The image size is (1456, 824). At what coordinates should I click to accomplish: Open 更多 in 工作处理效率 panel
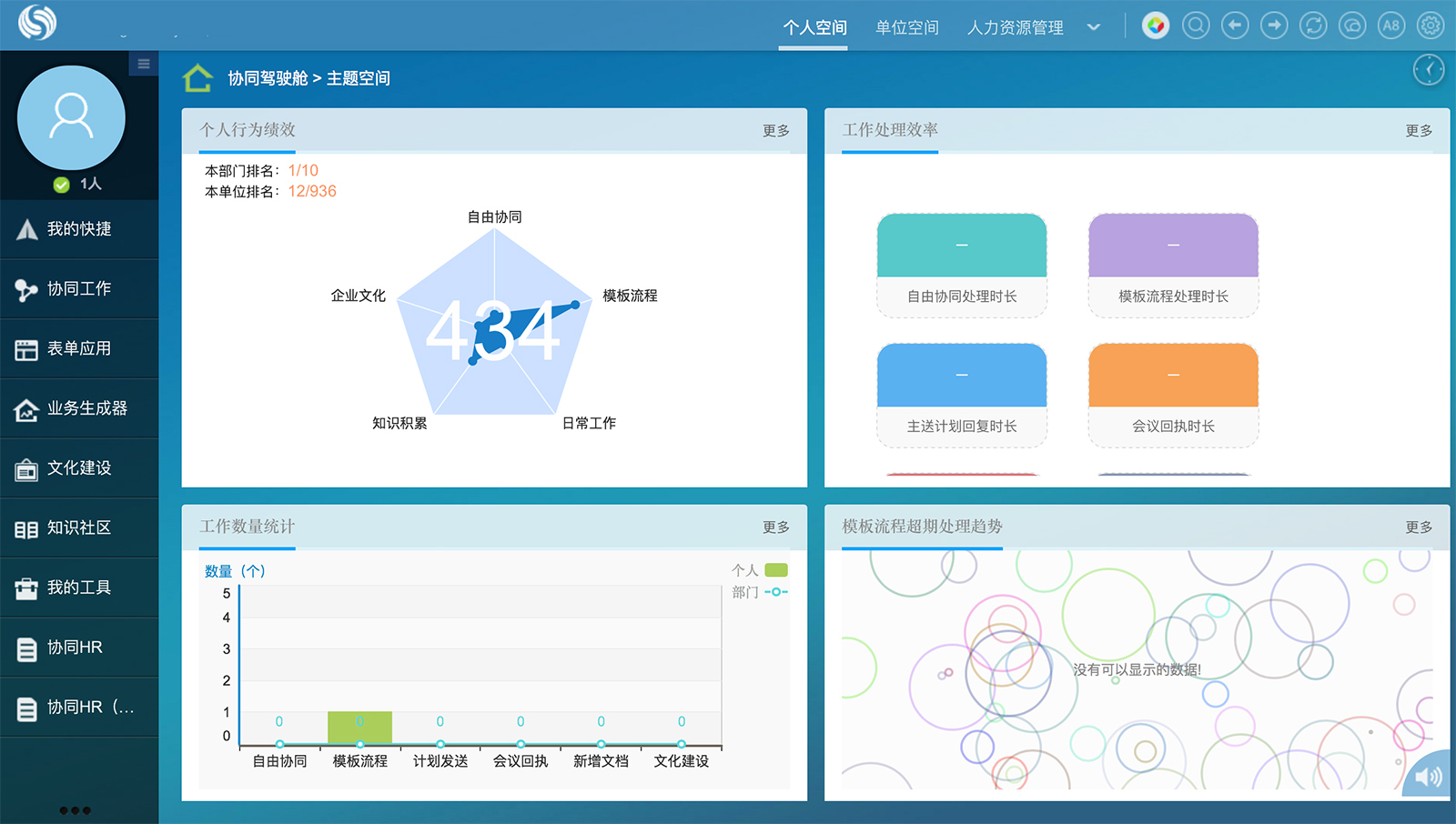tap(1419, 131)
